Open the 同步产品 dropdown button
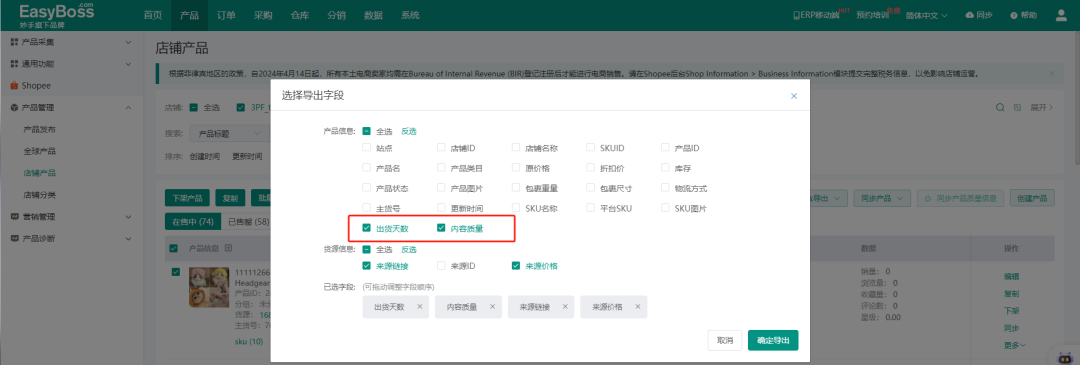Image resolution: width=1080 pixels, height=365 pixels. pos(882,198)
